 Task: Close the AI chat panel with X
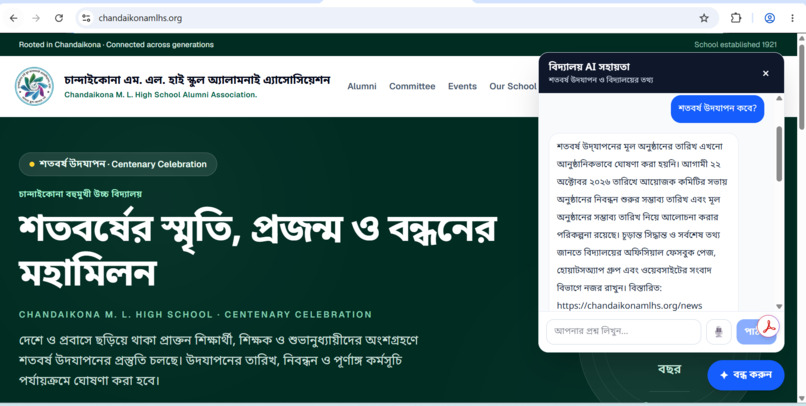765,73
